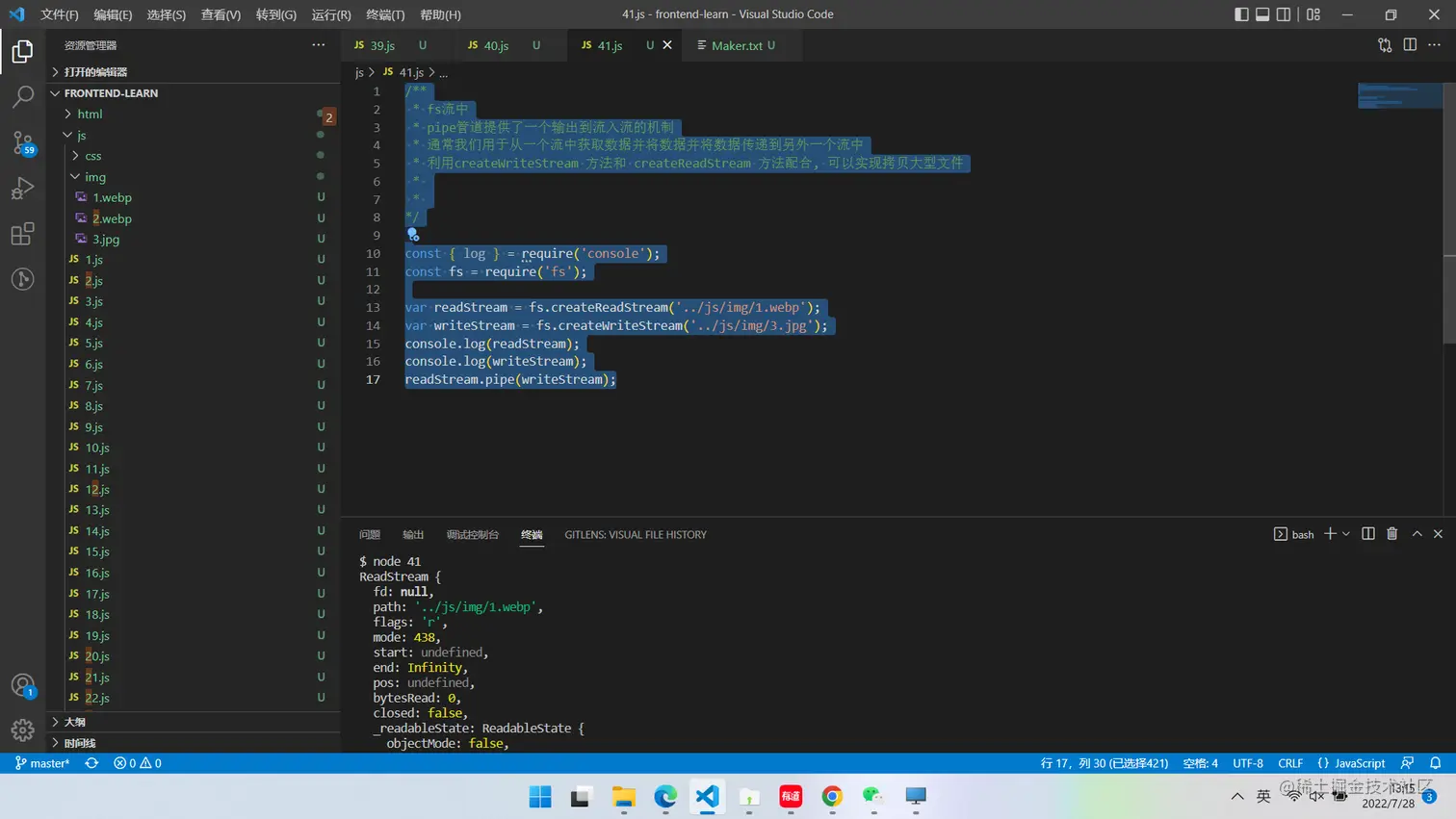Kill the terminal with trash icon
Screen dimensions: 1456x819
[1391, 534]
